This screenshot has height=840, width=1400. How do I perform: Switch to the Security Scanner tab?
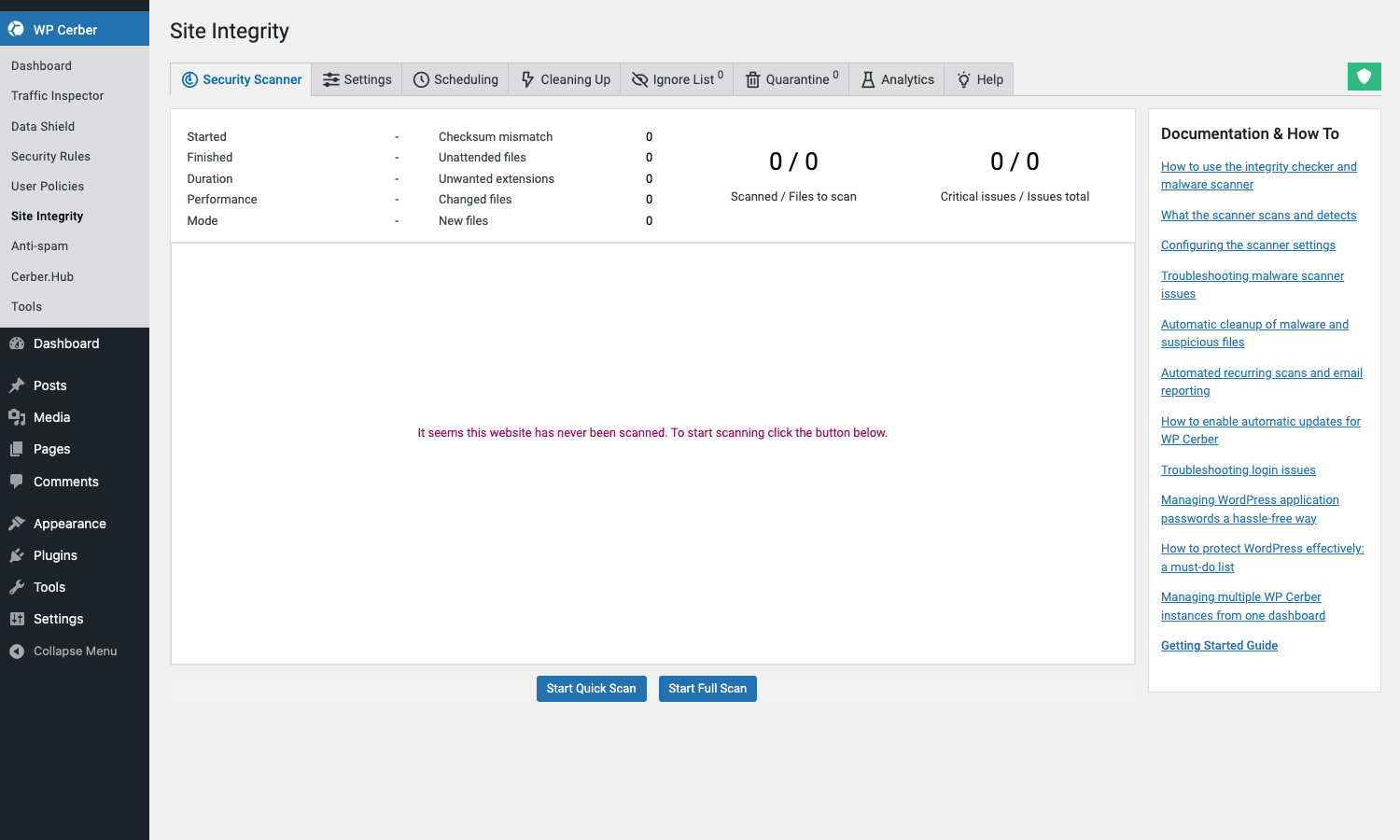pyautogui.click(x=242, y=79)
